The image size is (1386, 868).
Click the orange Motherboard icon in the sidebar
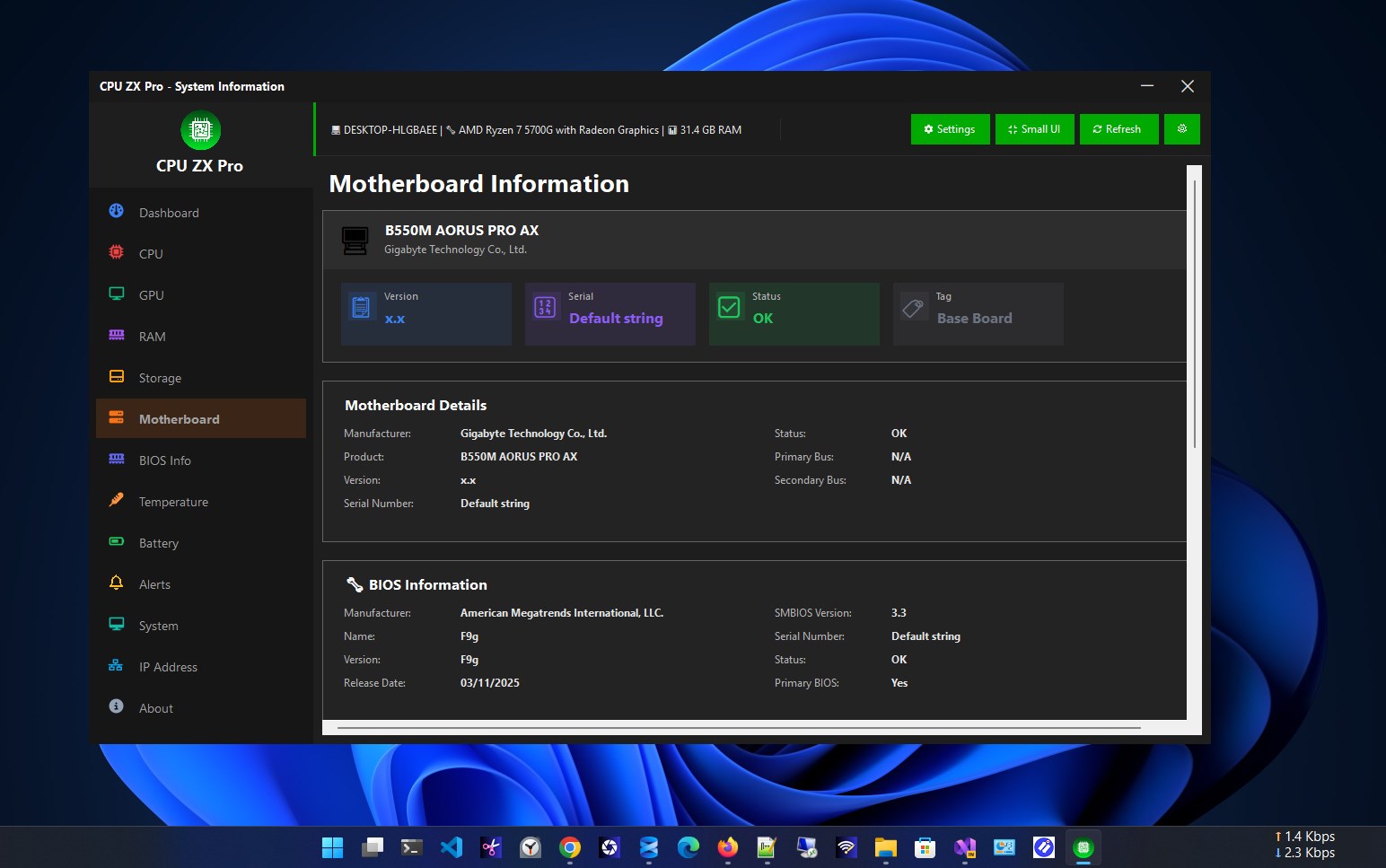[x=117, y=417]
